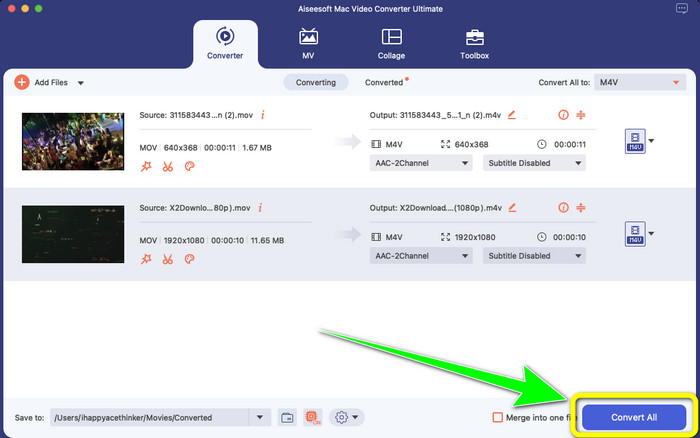Click the Save to path field

point(150,417)
